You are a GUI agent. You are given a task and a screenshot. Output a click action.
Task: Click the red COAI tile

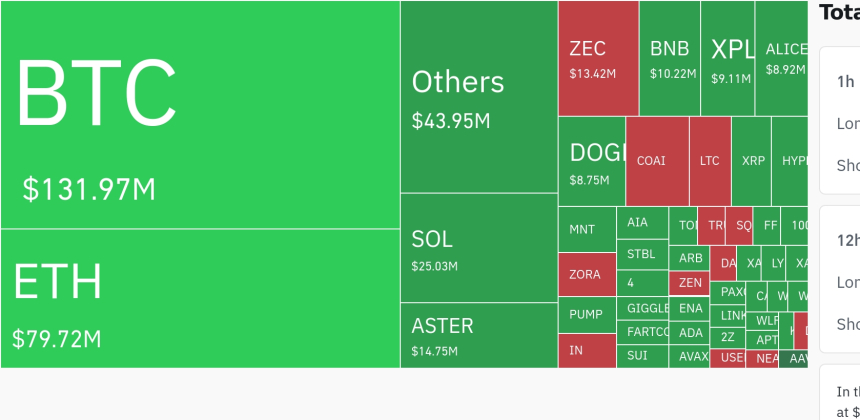(x=657, y=161)
